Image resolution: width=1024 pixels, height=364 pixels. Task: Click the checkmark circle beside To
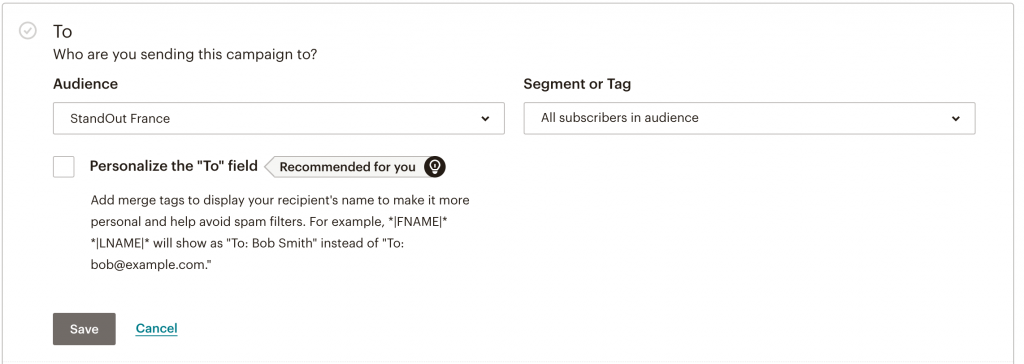click(27, 31)
